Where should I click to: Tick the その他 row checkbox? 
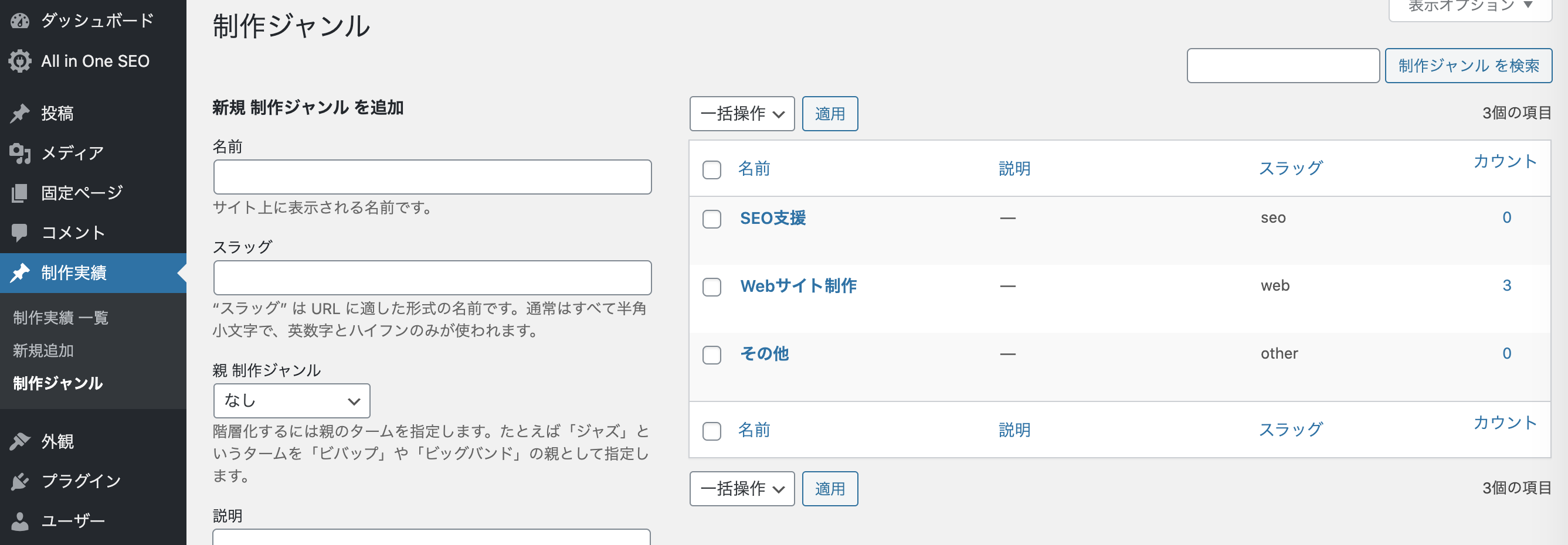(711, 355)
